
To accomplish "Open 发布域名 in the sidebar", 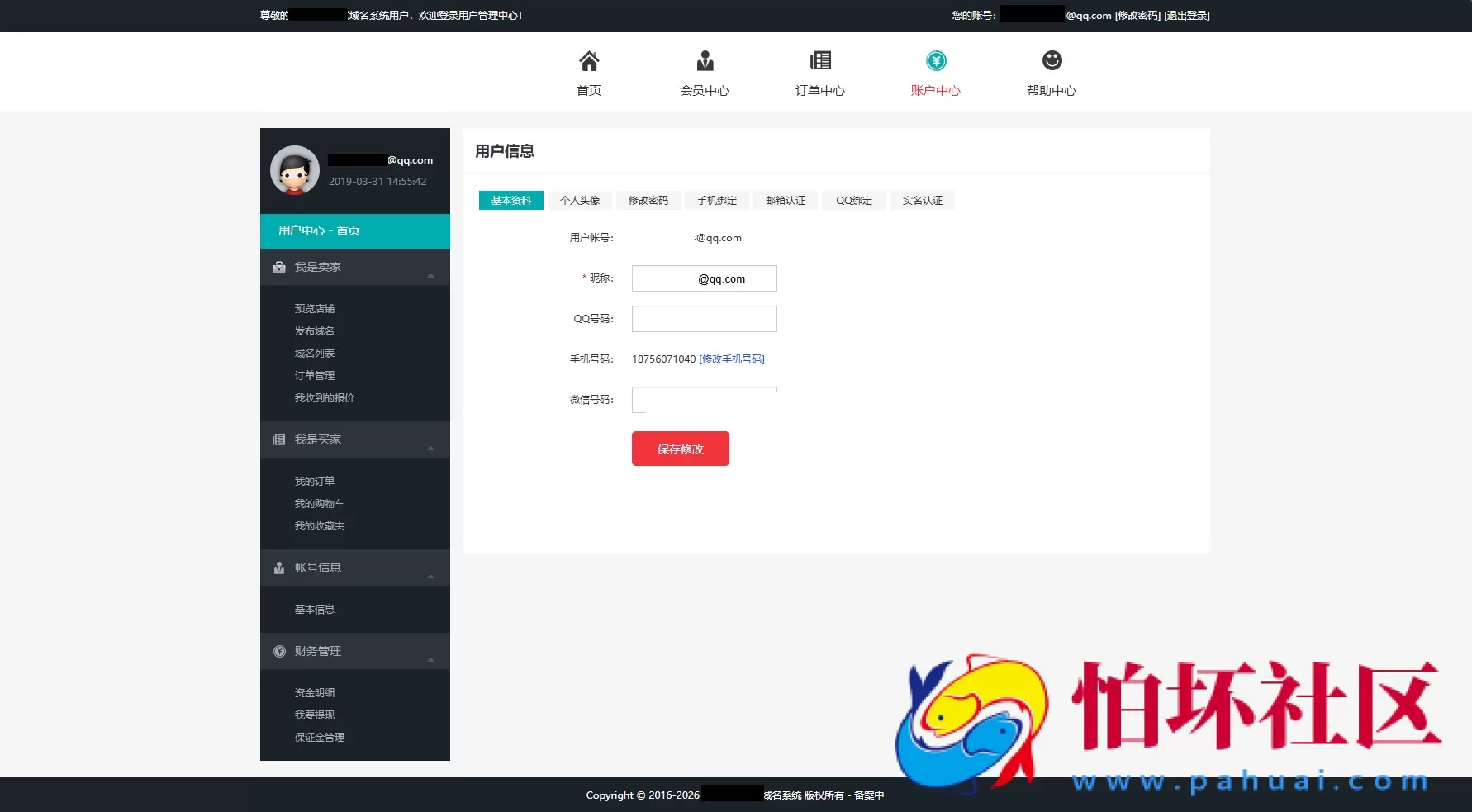I will pos(315,330).
